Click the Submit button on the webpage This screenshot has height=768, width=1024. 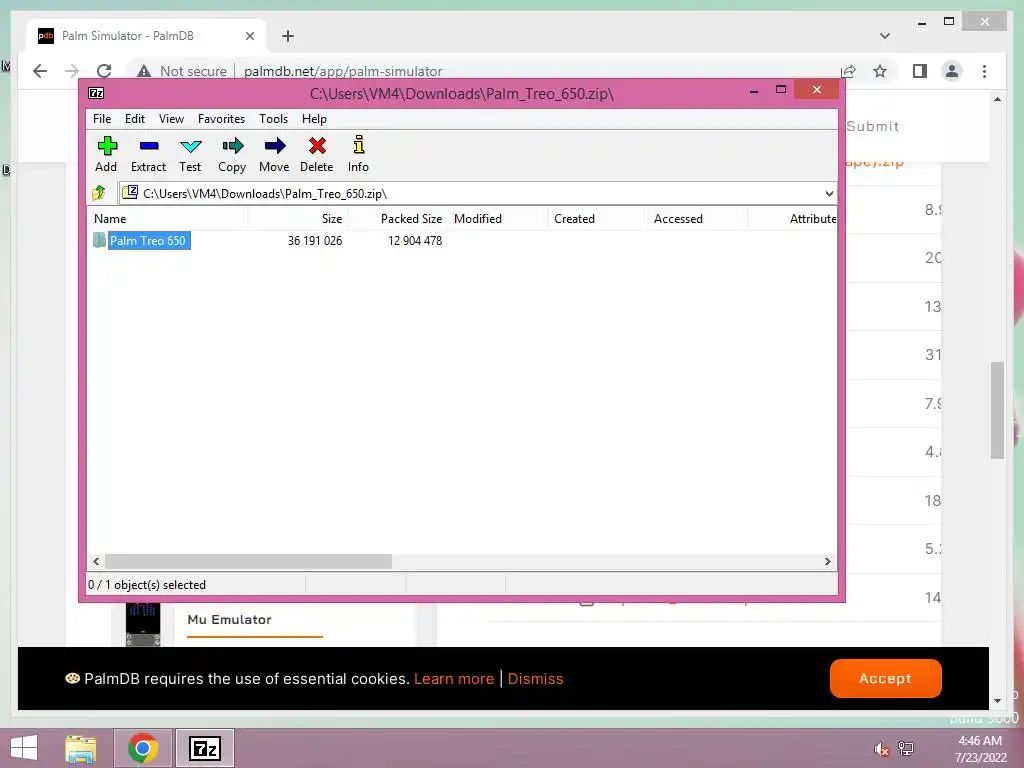[x=872, y=126]
